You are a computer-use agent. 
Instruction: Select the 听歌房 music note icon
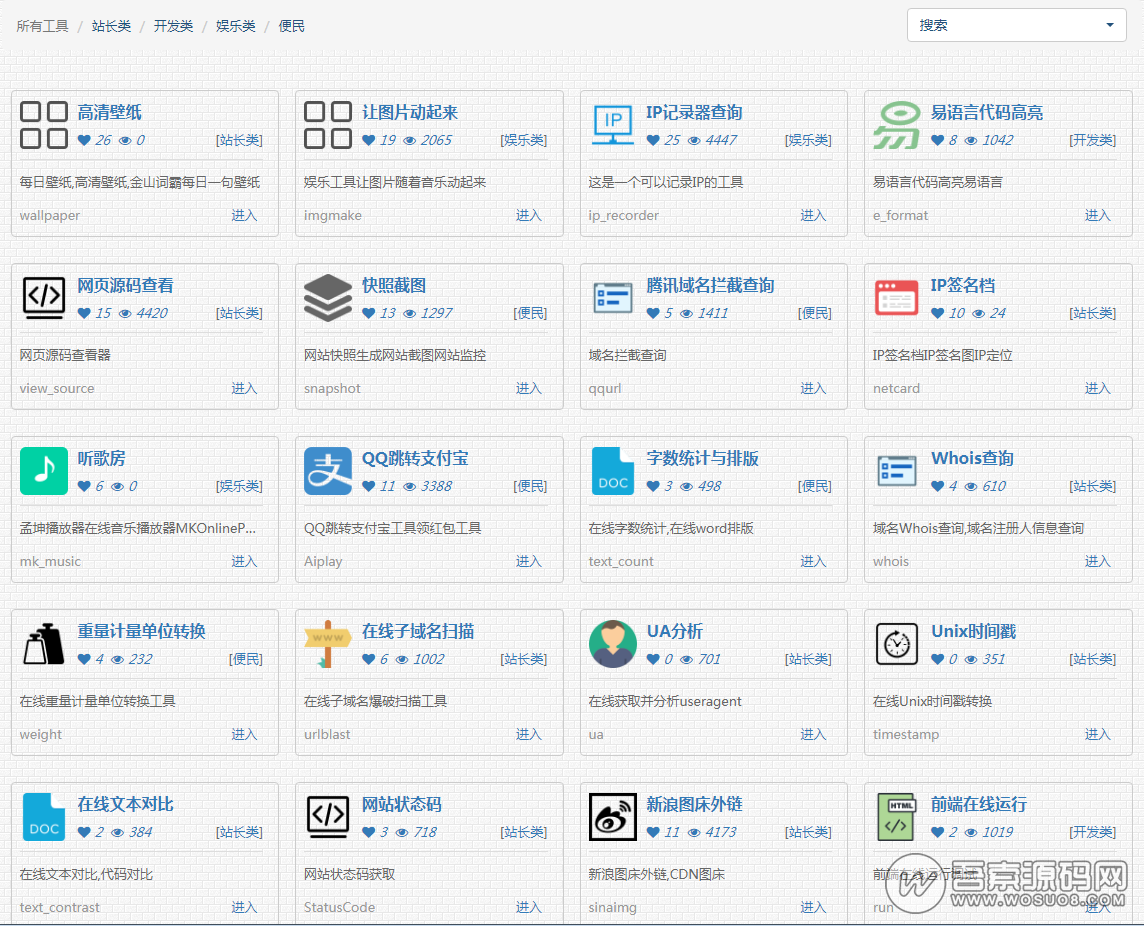[44, 470]
